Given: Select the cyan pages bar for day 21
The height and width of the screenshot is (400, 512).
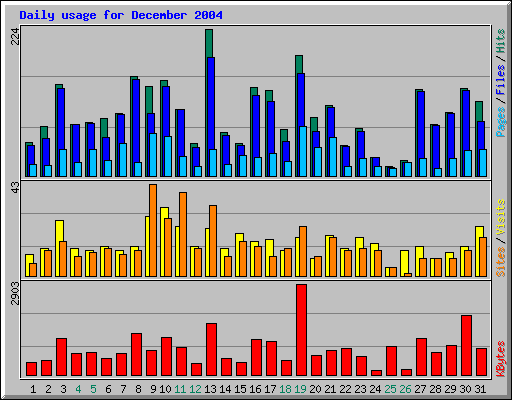Looking at the screenshot, I should click(x=333, y=157).
